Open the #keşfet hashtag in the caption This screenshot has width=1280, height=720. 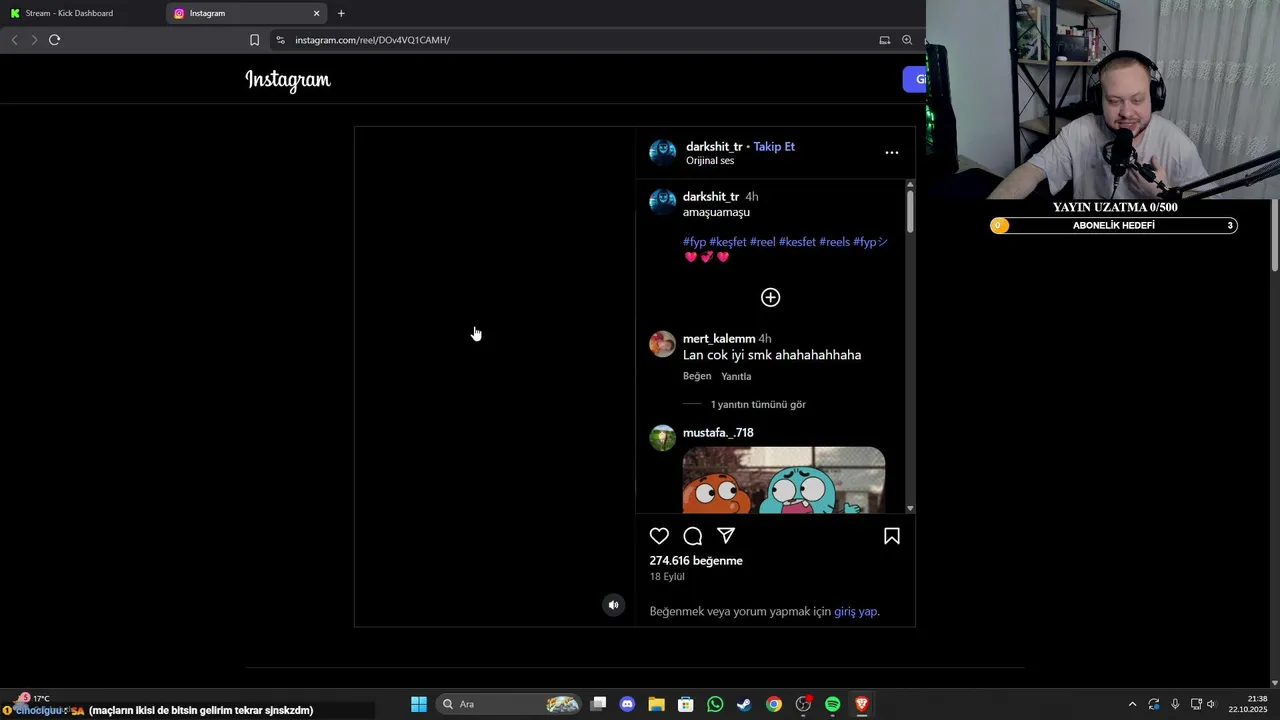[728, 242]
